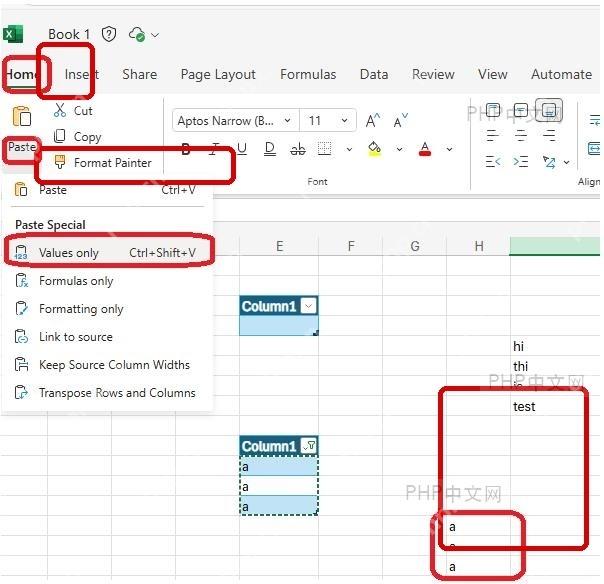
Task: Expand the fill color options arrow
Action: point(399,149)
